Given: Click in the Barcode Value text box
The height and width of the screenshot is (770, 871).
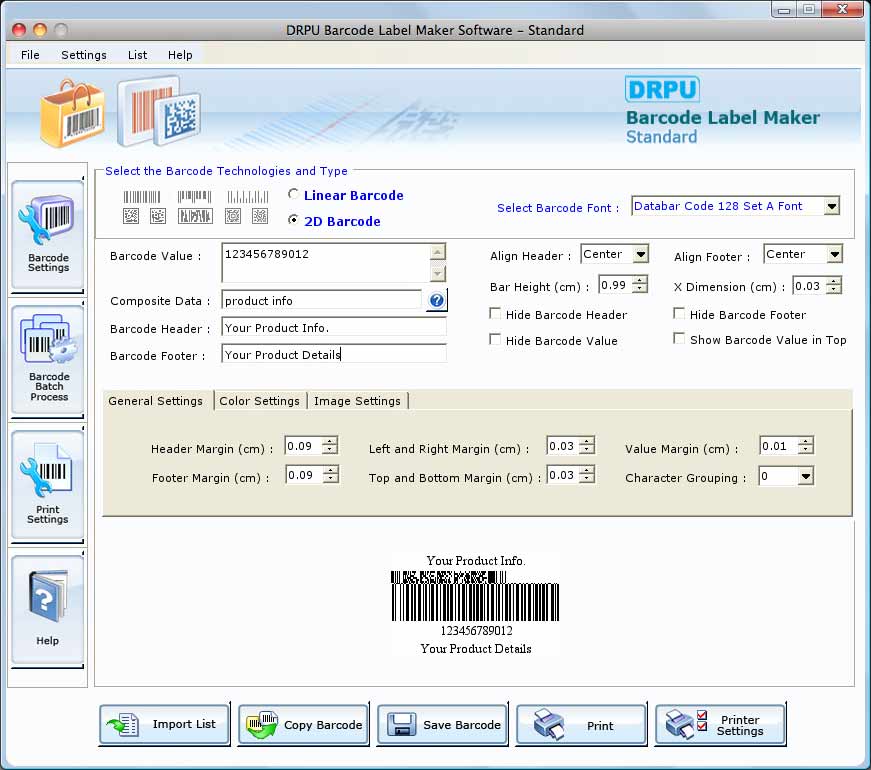Looking at the screenshot, I should coord(326,263).
